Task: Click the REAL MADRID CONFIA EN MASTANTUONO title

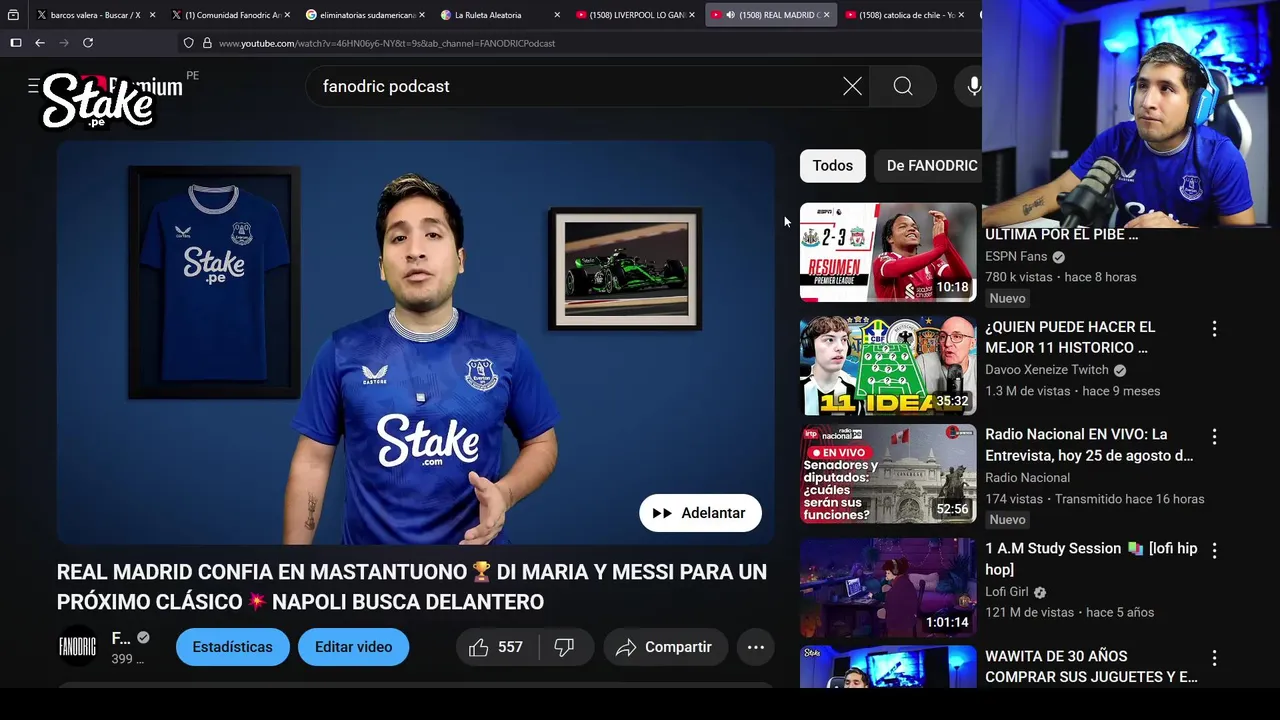Action: [412, 587]
